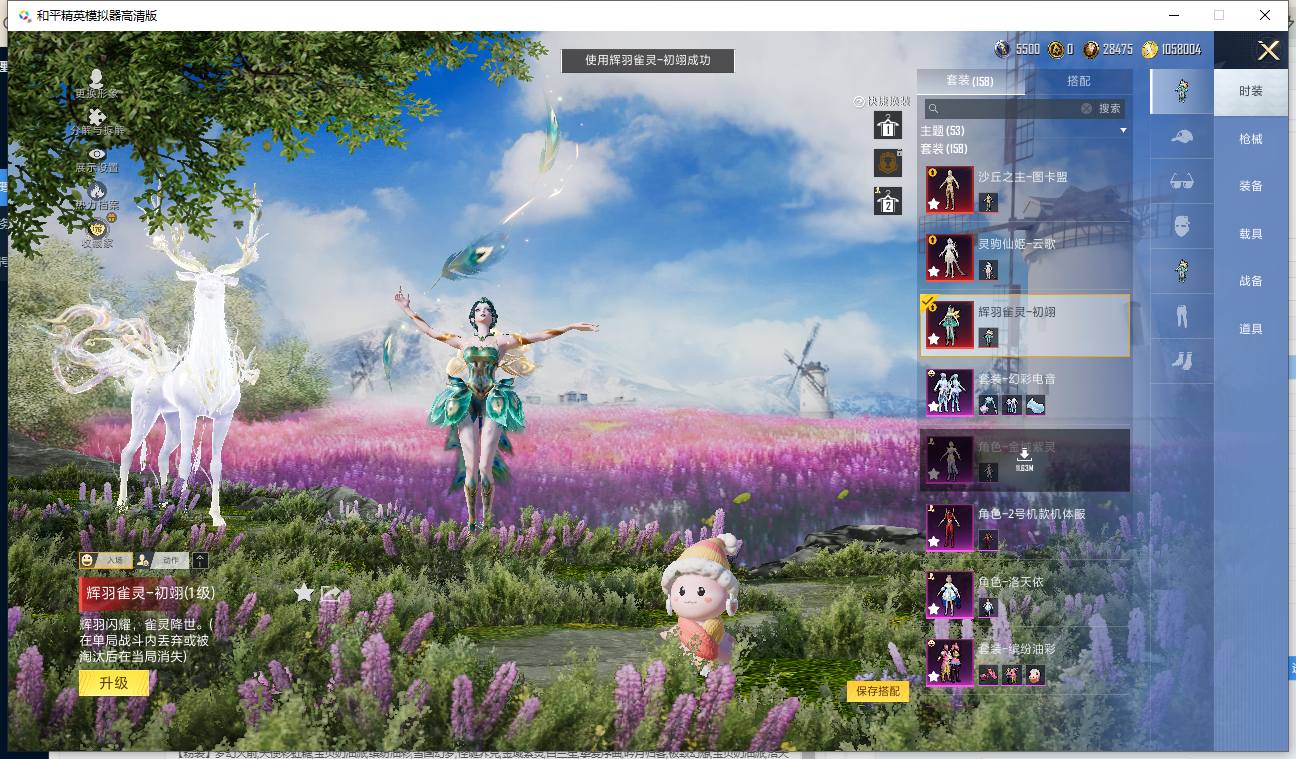Click the 28475 currency counter
Screen dimensions: 1296x759
tap(1108, 49)
